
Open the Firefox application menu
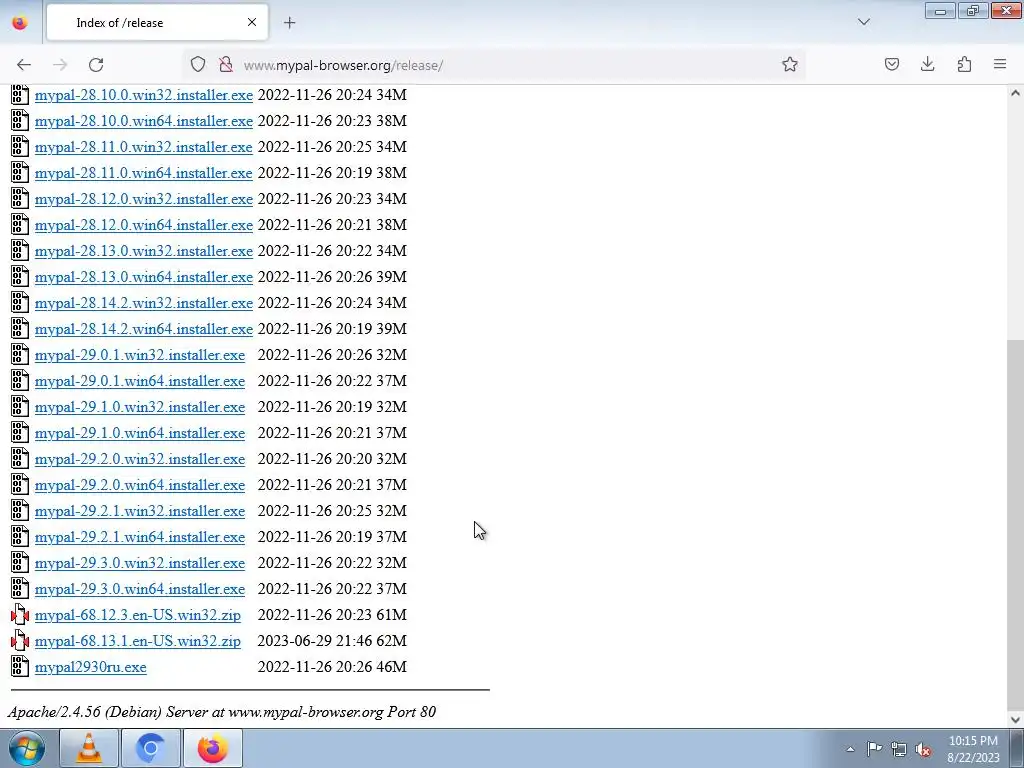pyautogui.click(x=1000, y=65)
